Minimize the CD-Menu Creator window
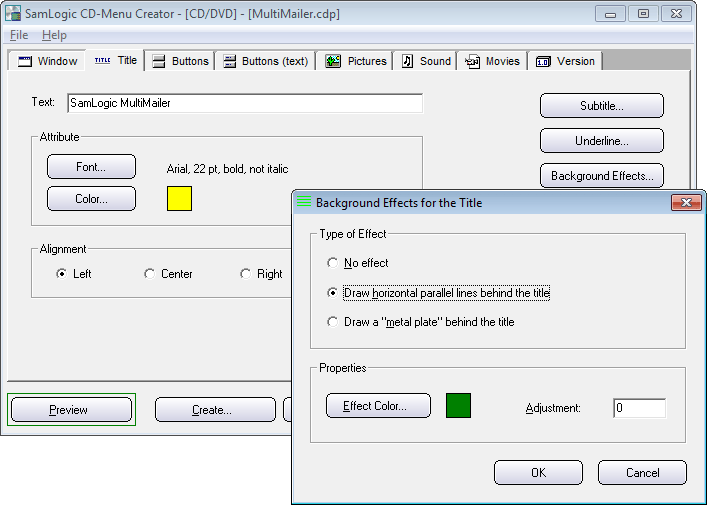Image resolution: width=707 pixels, height=505 pixels. click(610, 14)
